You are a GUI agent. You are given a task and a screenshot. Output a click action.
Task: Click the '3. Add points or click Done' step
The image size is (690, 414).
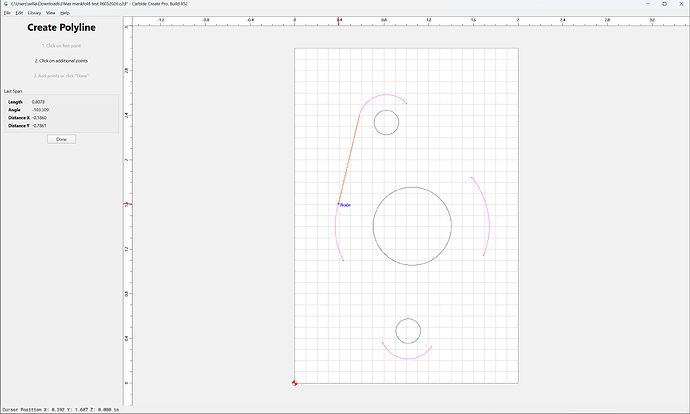[62, 76]
